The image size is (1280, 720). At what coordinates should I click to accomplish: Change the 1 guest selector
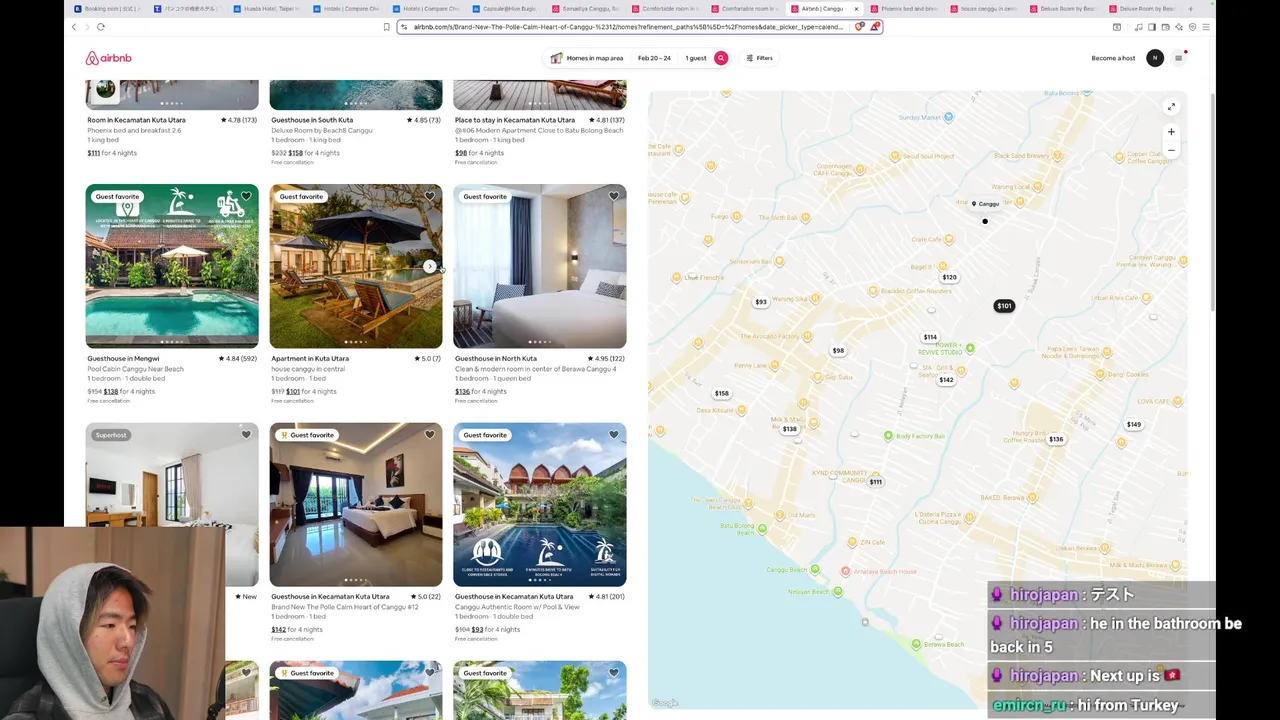pyautogui.click(x=696, y=58)
